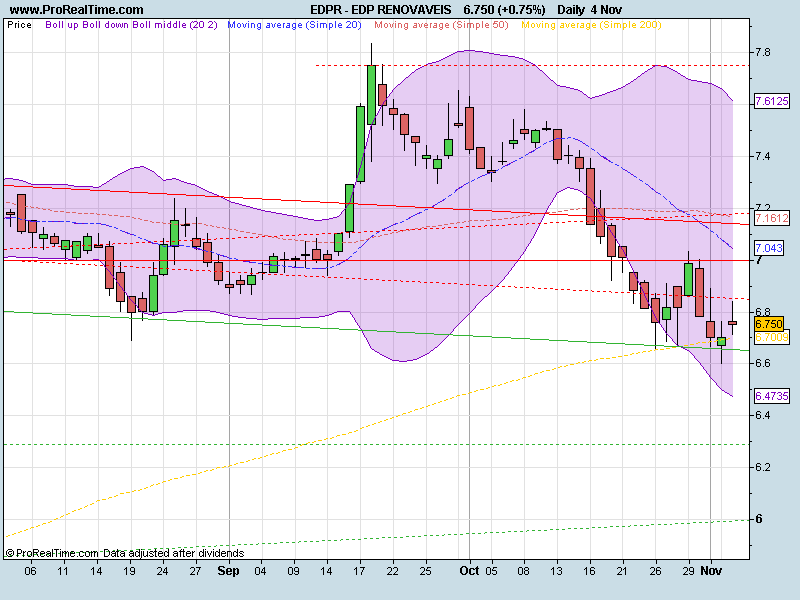Click the www.ProRealTime.com header text

click(x=77, y=10)
